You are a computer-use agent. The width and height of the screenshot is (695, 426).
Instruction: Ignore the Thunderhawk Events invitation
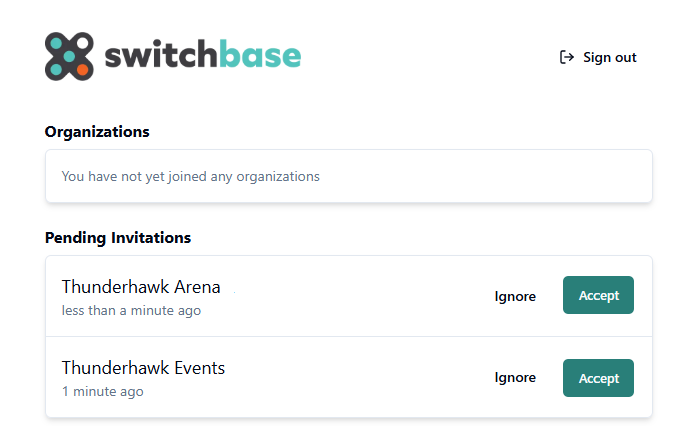click(x=515, y=378)
